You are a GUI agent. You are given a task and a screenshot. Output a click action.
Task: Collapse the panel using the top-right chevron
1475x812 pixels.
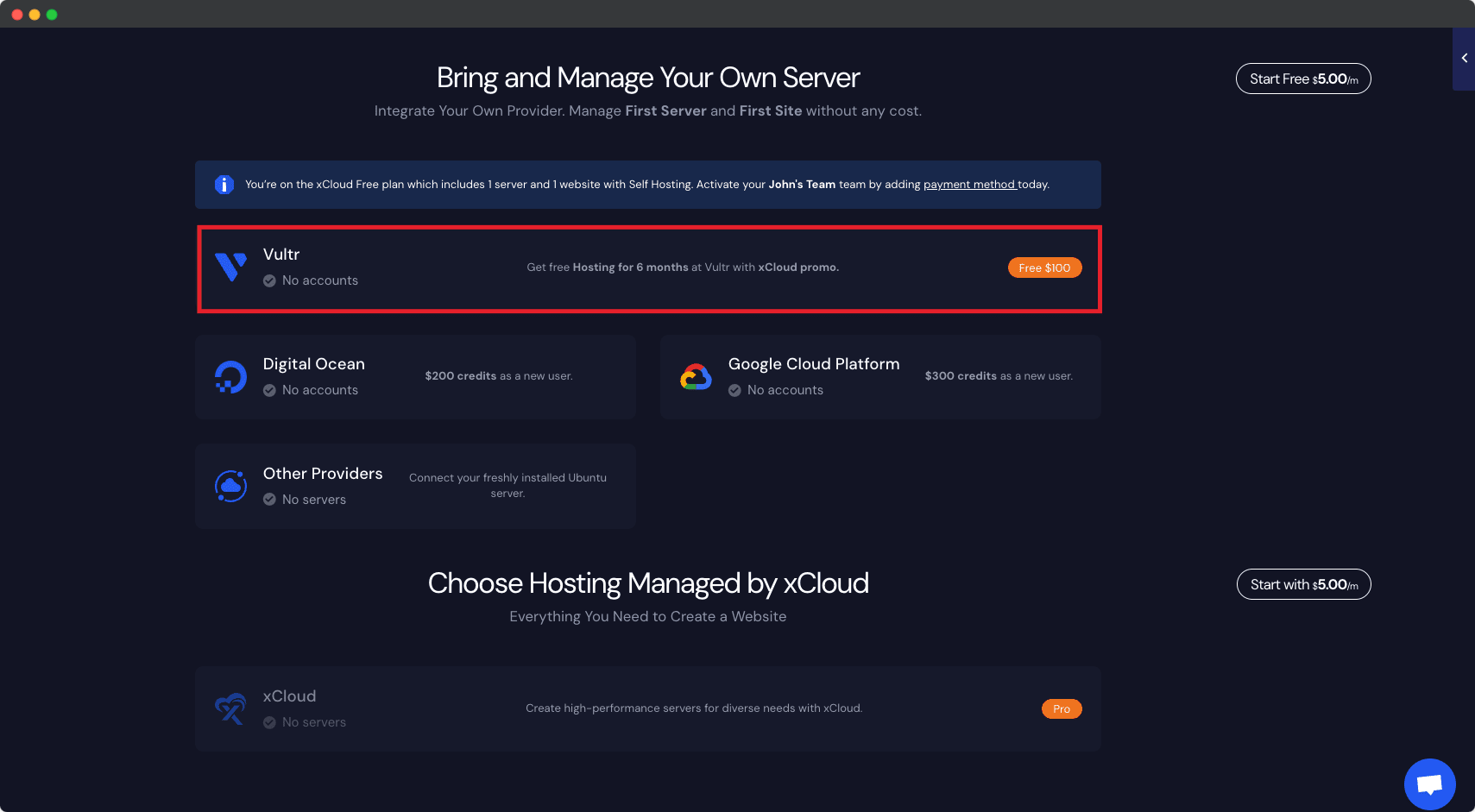1465,59
